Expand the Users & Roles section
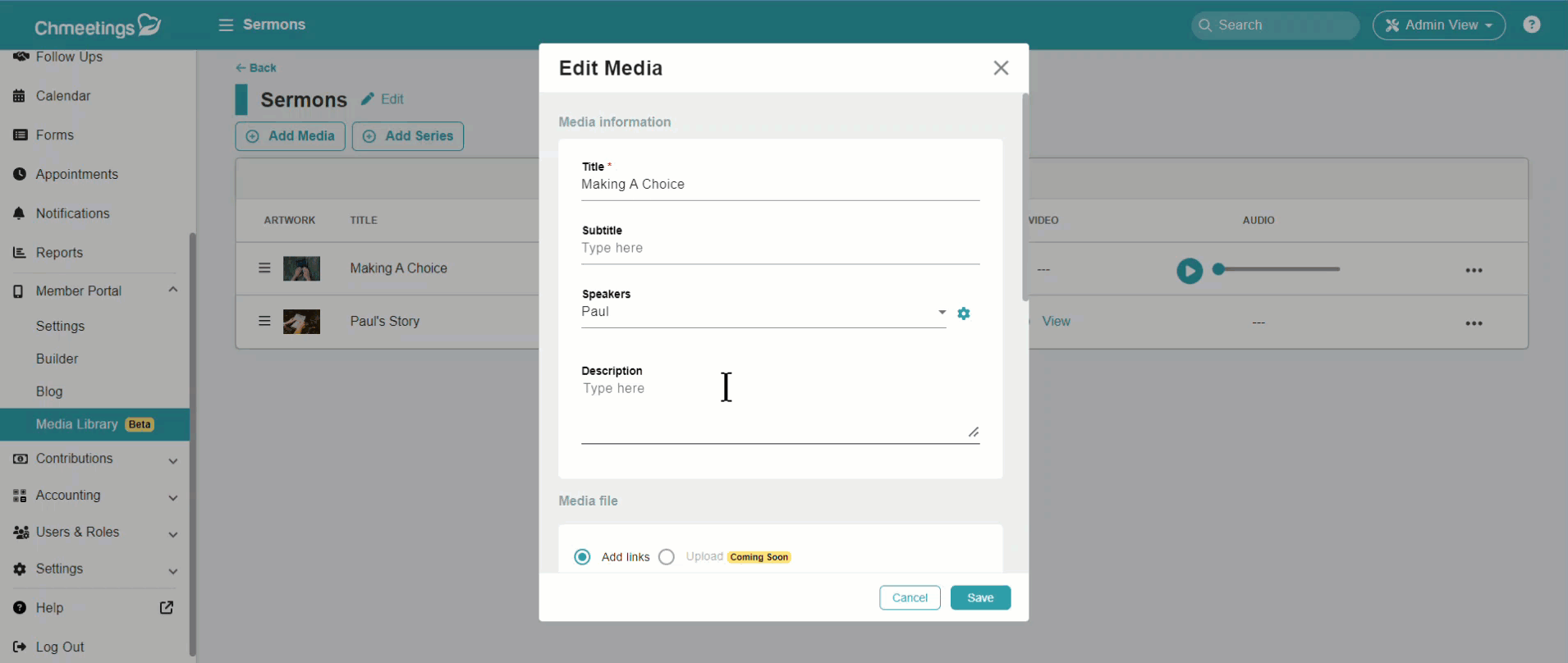 pyautogui.click(x=173, y=535)
